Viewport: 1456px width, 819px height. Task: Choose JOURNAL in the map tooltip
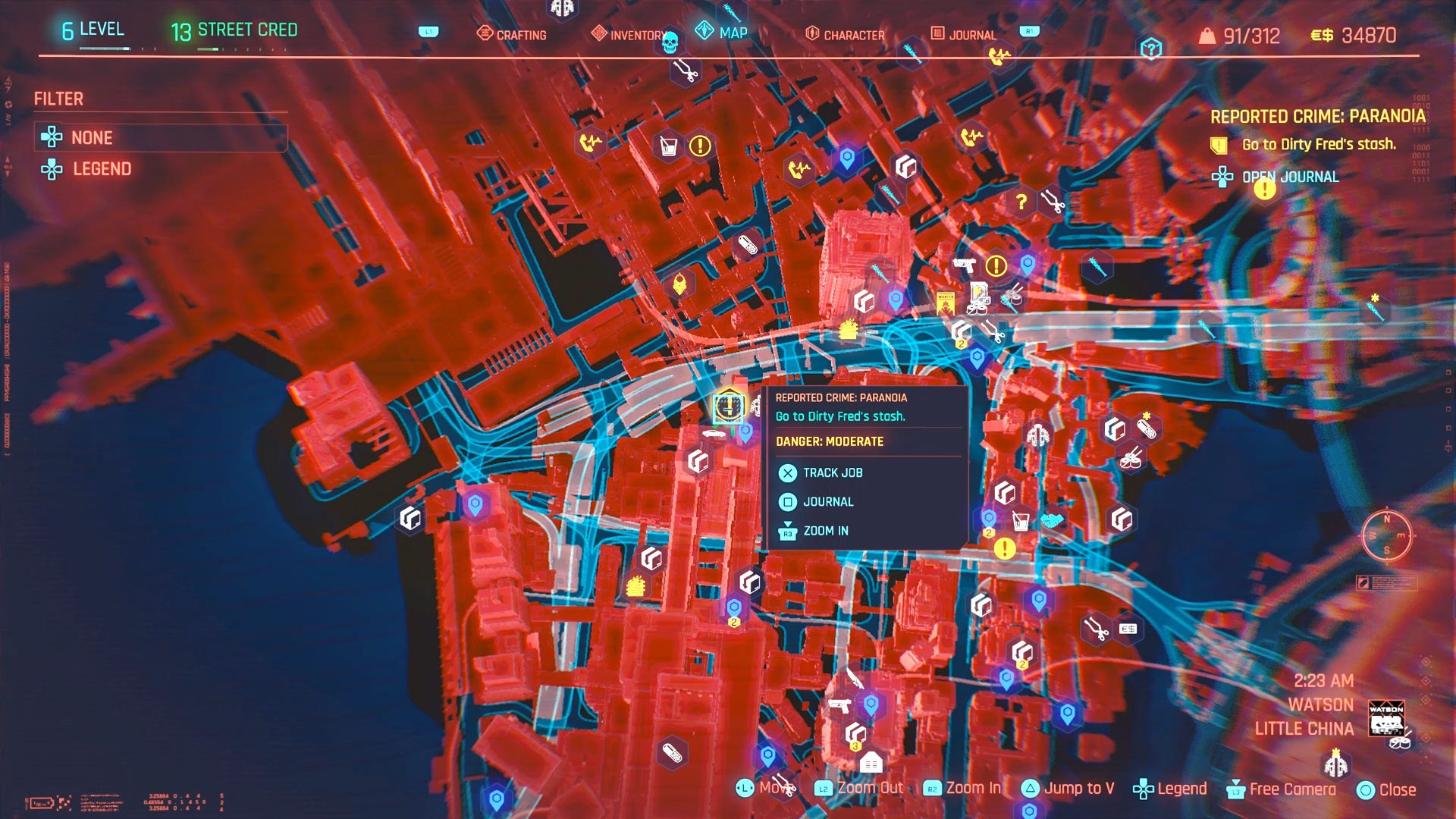tap(817, 502)
